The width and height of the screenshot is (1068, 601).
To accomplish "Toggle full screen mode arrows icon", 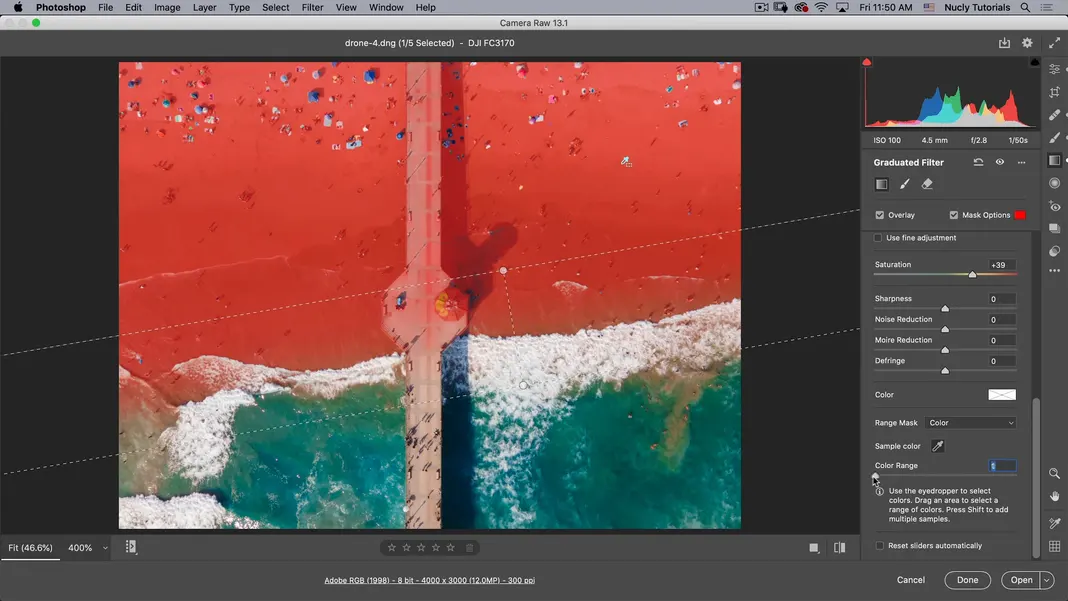I will click(1054, 43).
